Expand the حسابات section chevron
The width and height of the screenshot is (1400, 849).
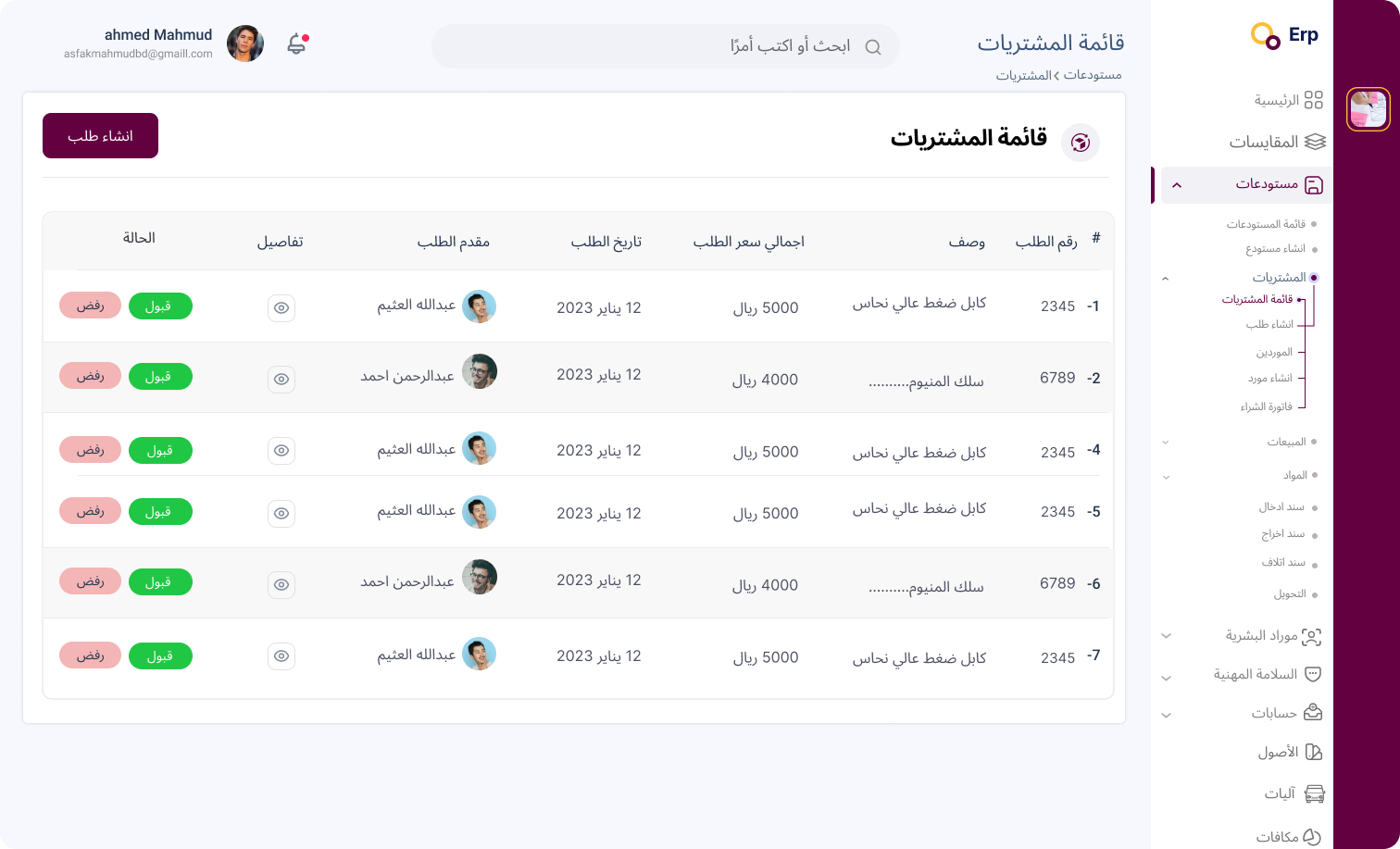click(1167, 715)
